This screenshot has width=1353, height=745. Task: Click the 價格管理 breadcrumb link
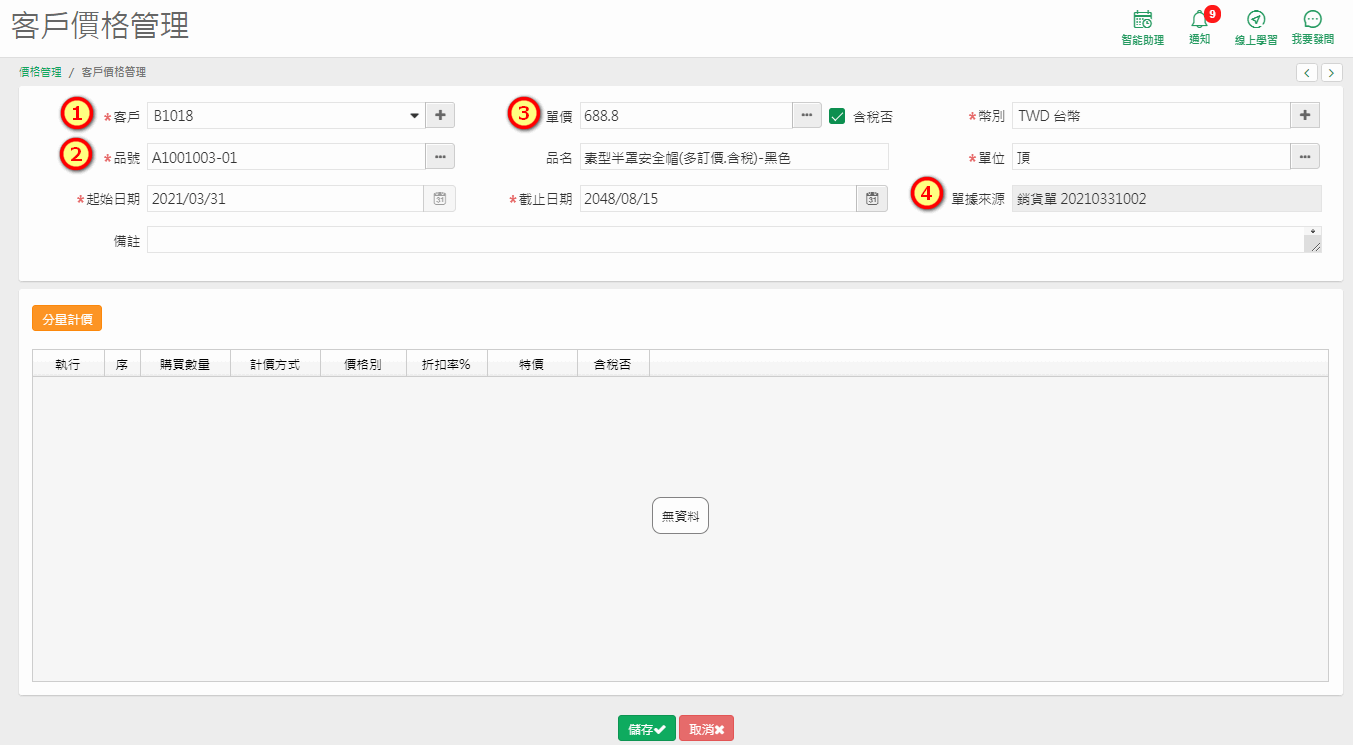[40, 72]
